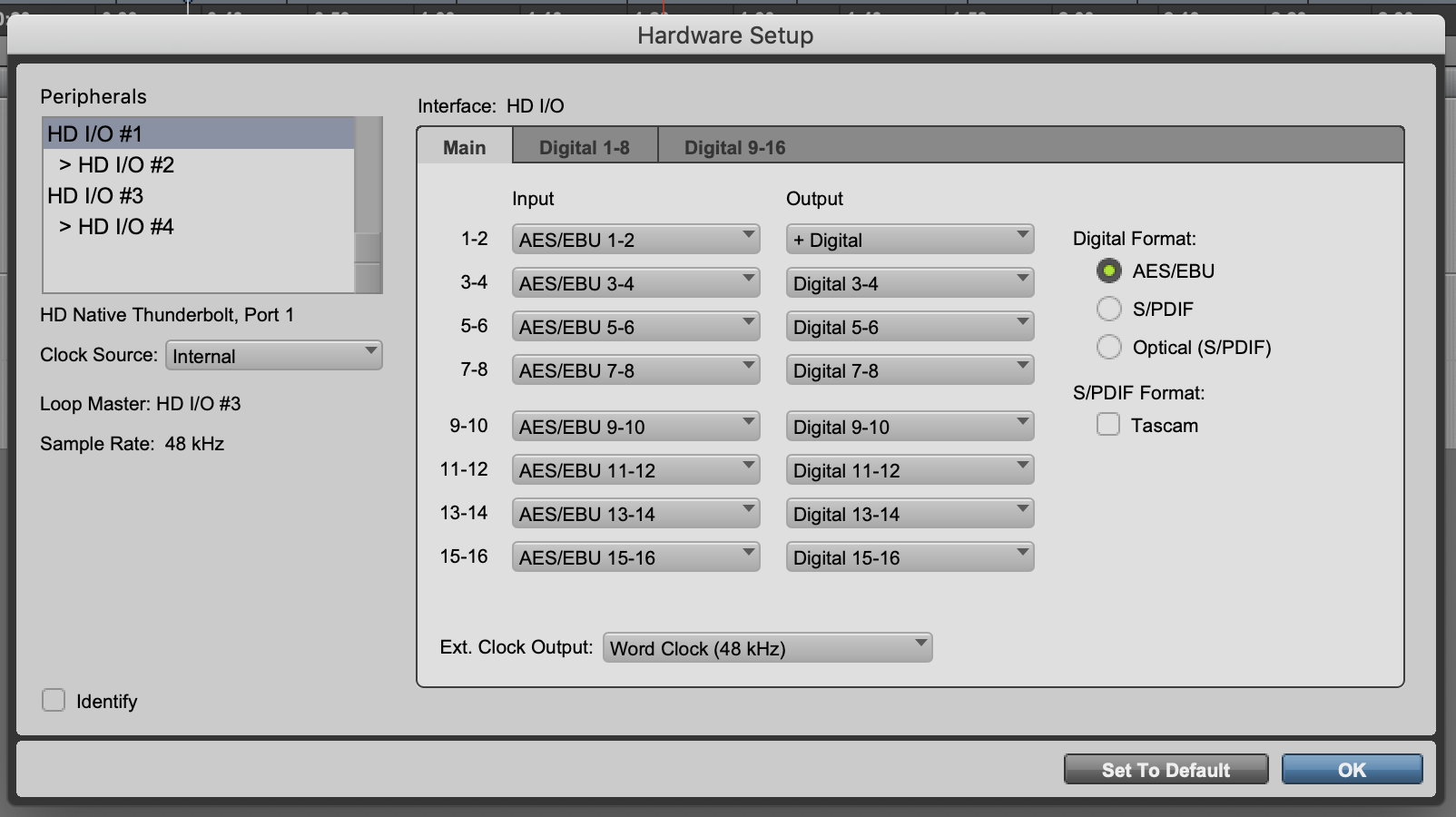Switch to the Digital 9-16 tab
The image size is (1456, 817).
pyautogui.click(x=734, y=147)
